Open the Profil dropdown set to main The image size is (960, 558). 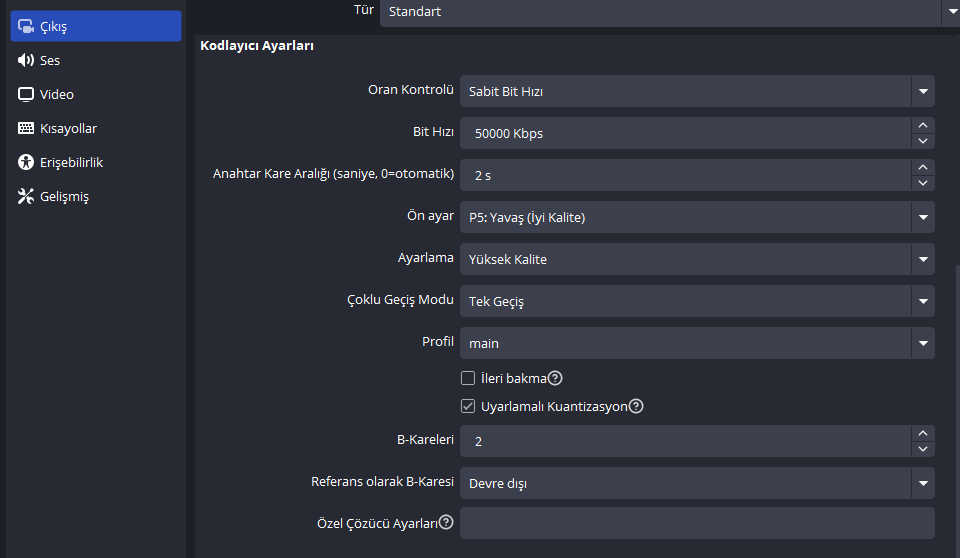[922, 343]
